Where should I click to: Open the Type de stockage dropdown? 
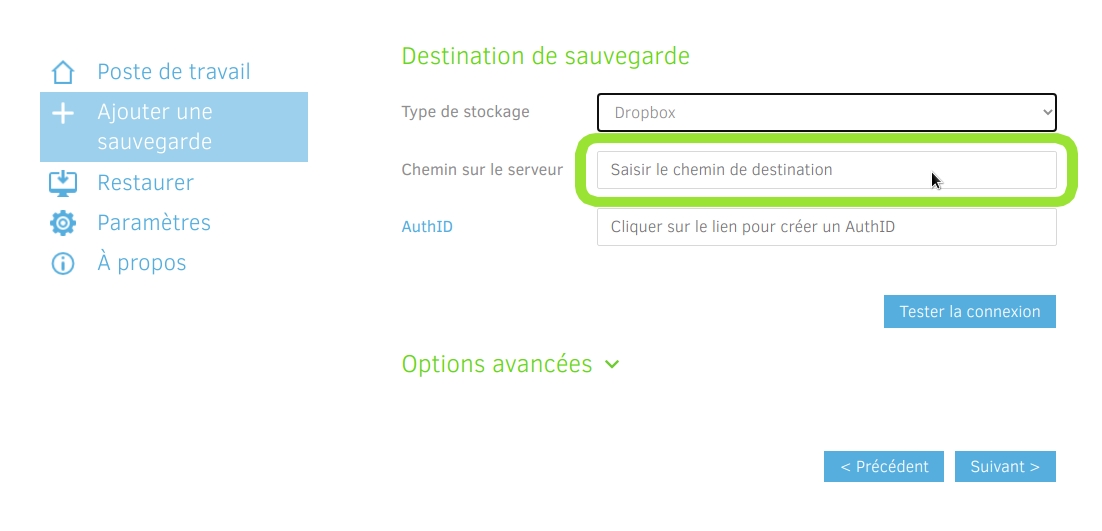click(826, 112)
